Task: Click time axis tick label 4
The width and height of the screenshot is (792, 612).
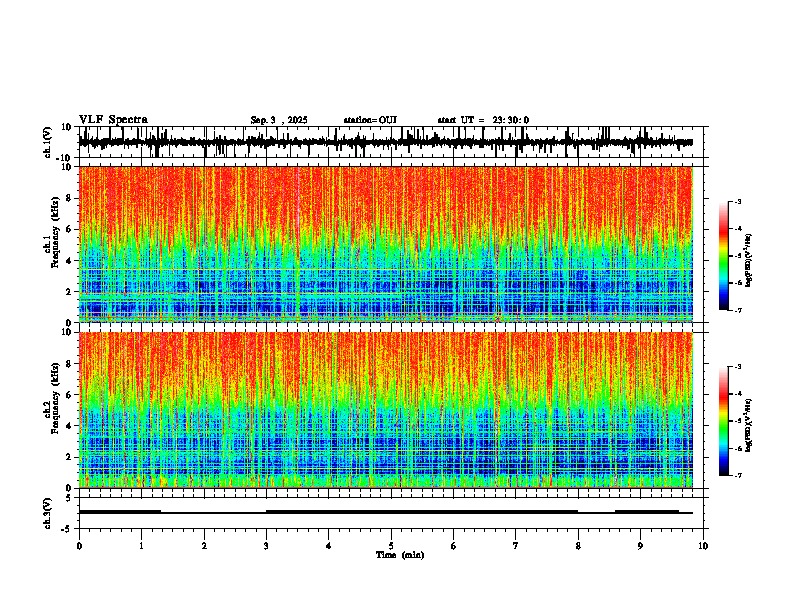Action: coord(328,546)
